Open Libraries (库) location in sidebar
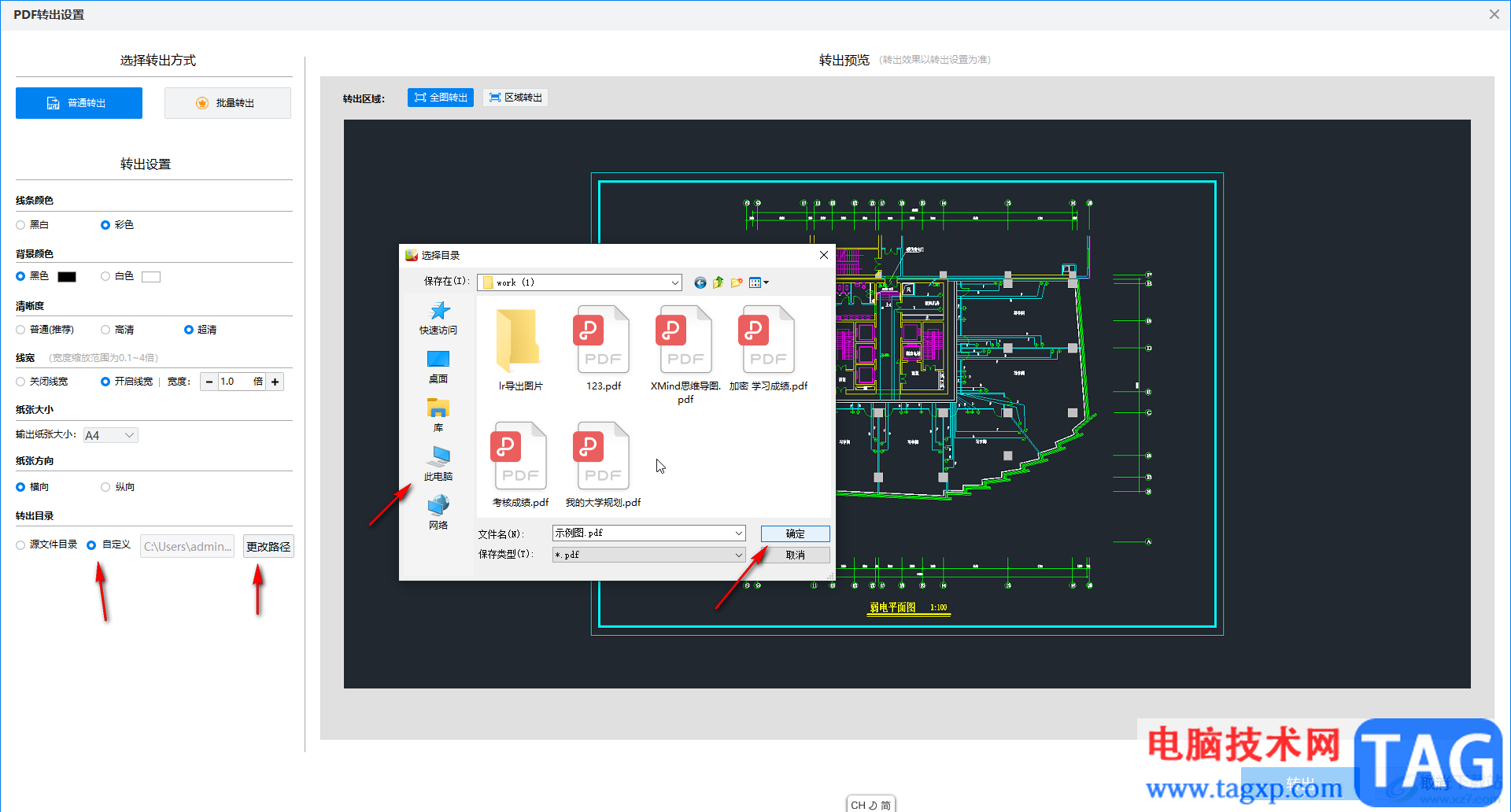 pos(438,415)
